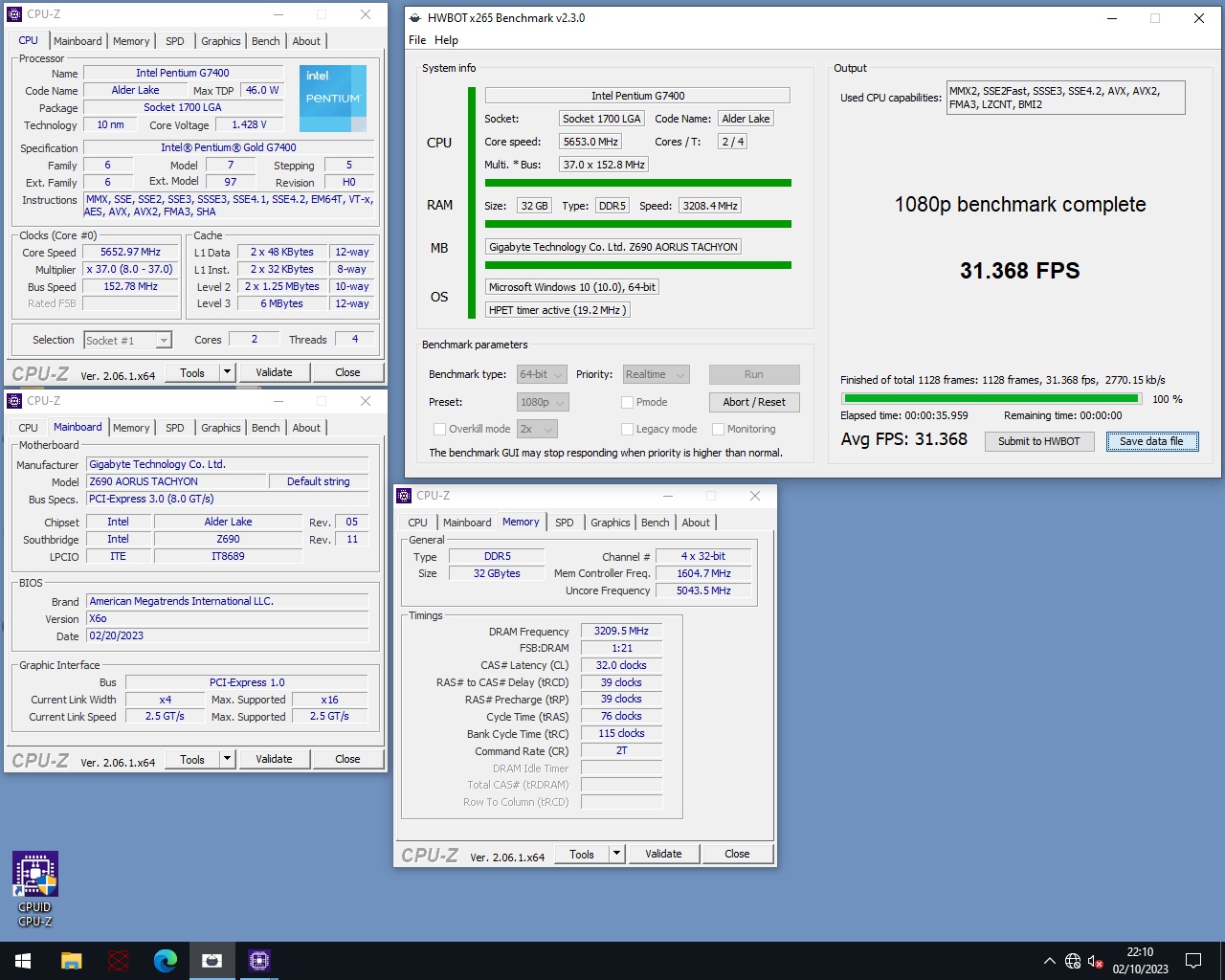Click Close in the Memory window
The image size is (1225, 980).
737,854
